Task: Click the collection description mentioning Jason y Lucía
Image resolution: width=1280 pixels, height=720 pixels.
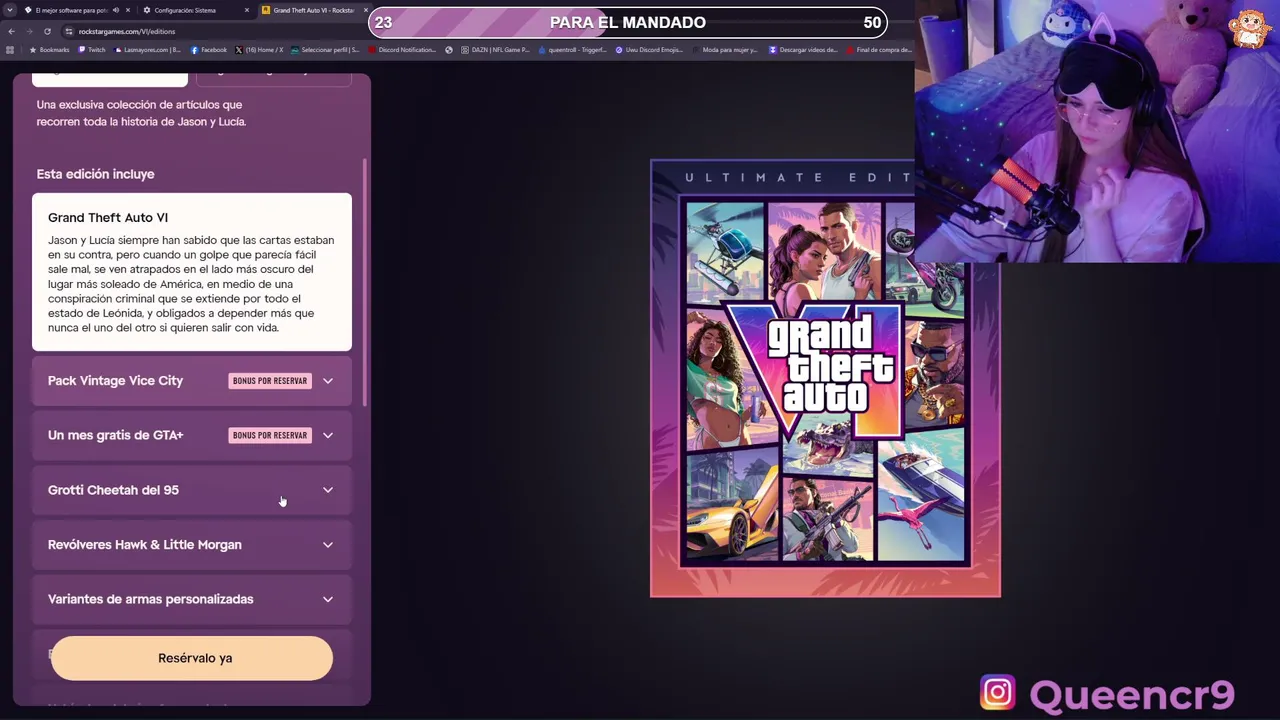Action: point(141,113)
